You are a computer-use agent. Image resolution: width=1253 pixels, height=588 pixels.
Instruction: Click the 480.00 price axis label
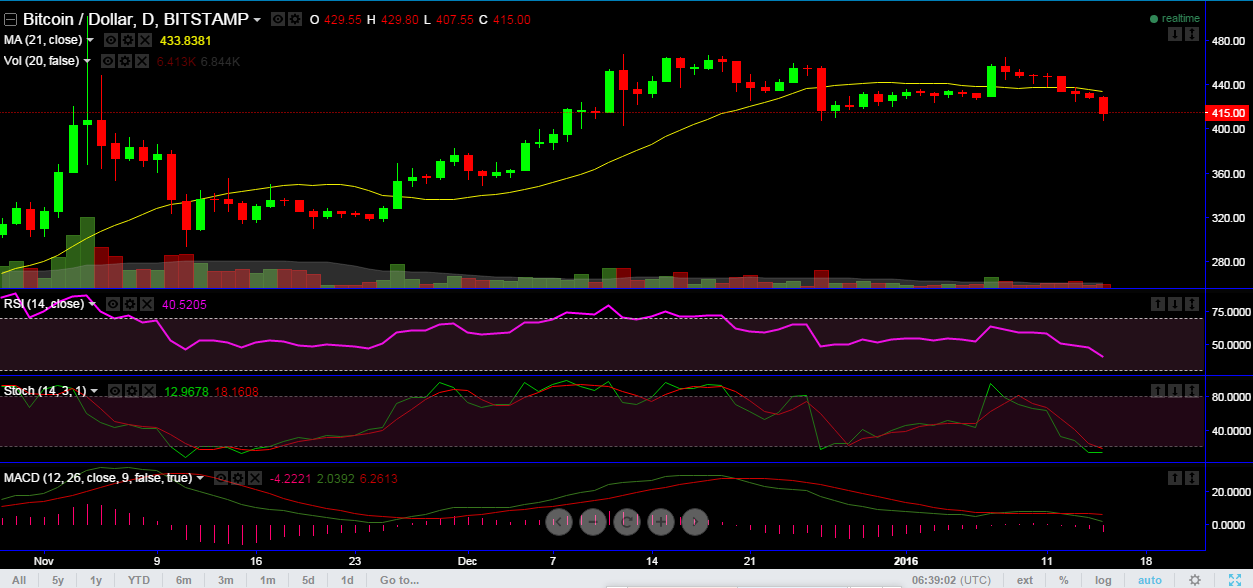point(1226,42)
